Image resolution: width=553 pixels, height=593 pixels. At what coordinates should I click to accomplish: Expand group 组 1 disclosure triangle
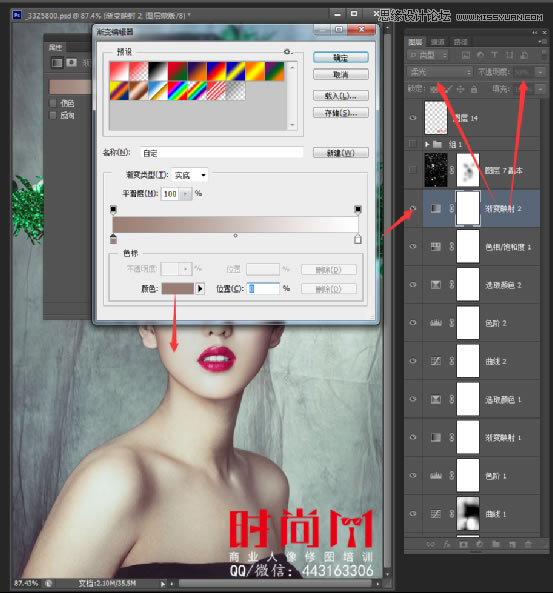point(427,144)
